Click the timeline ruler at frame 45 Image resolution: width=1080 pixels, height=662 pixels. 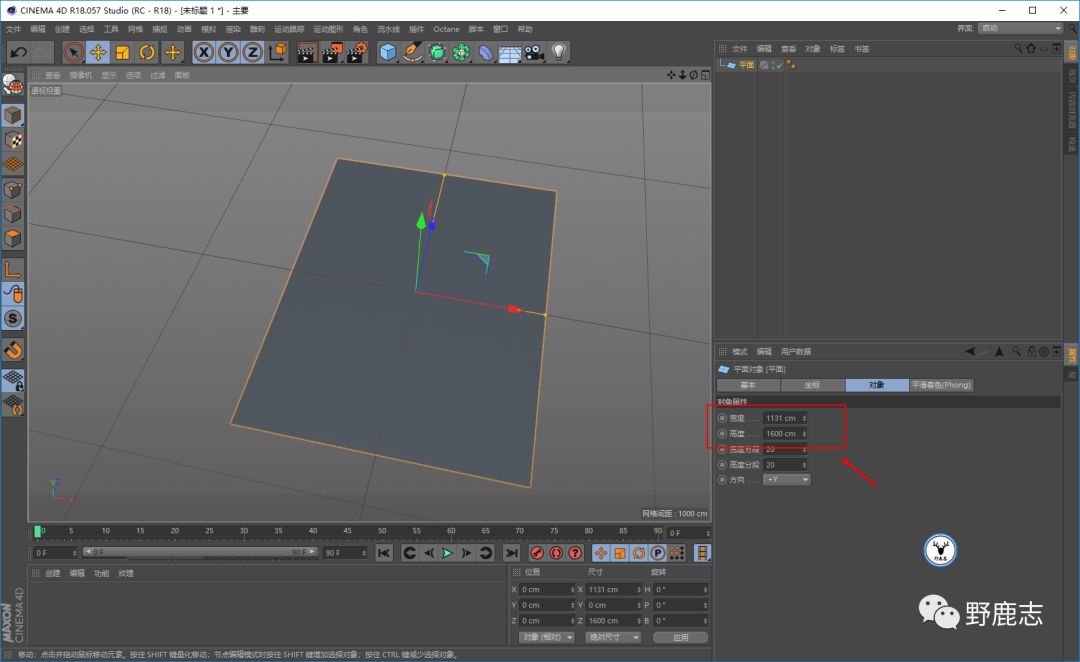pyautogui.click(x=348, y=532)
